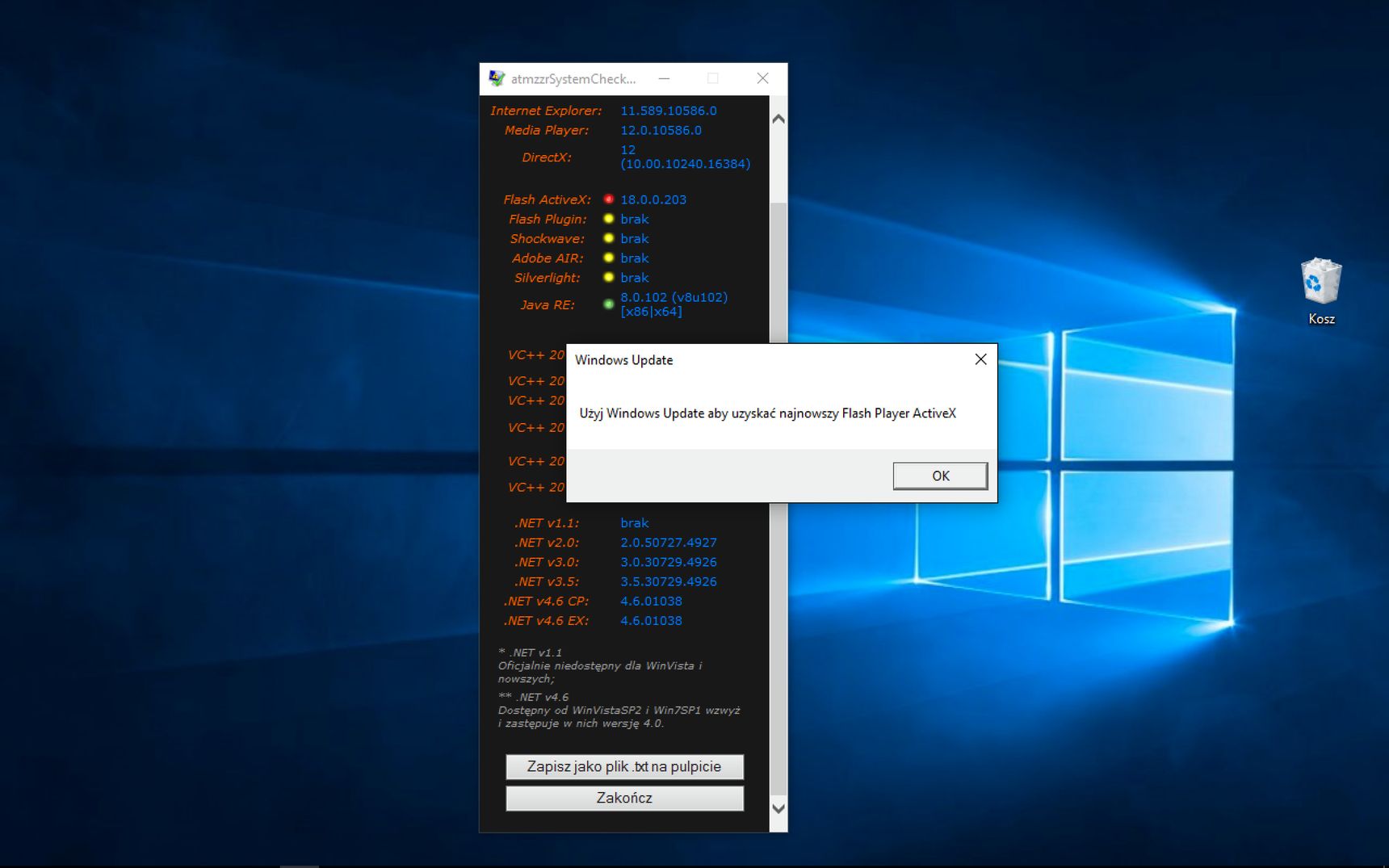This screenshot has height=868, width=1389.
Task: Click the Media Player: label
Action: tap(547, 130)
